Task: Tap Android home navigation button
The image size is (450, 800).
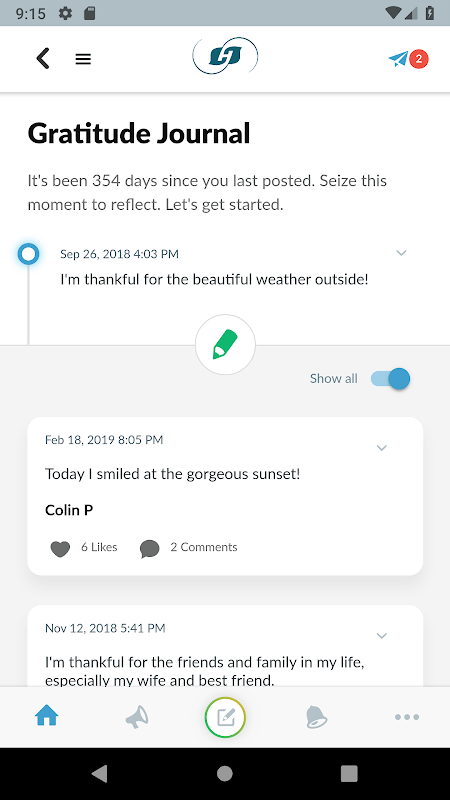Action: point(224,773)
